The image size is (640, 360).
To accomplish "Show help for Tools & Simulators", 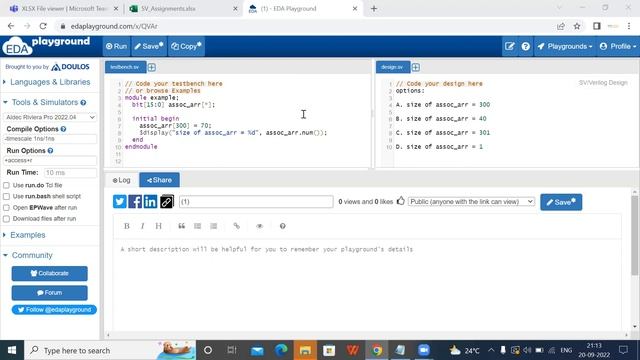I will [83, 103].
